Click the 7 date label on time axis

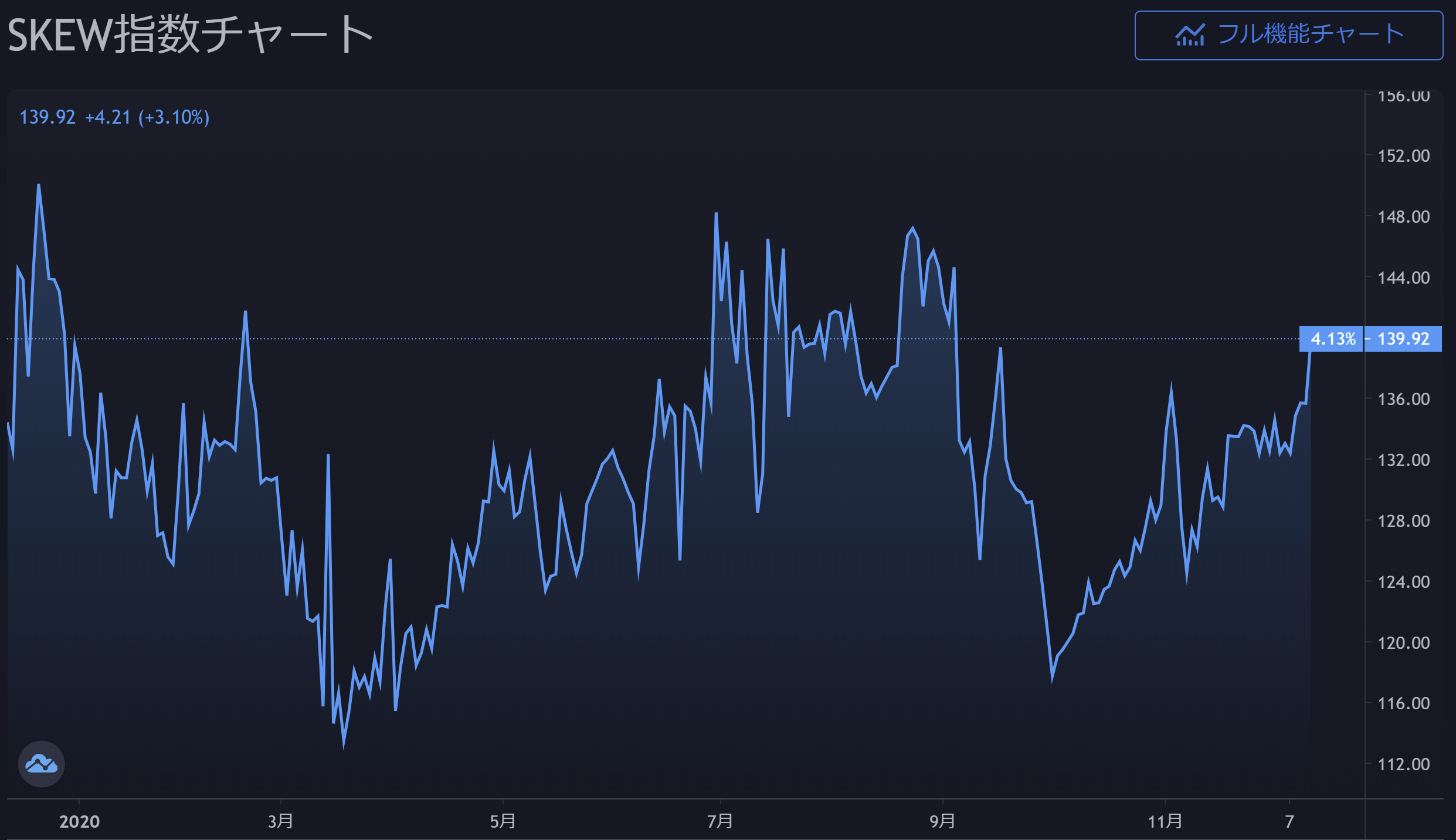(x=1289, y=821)
